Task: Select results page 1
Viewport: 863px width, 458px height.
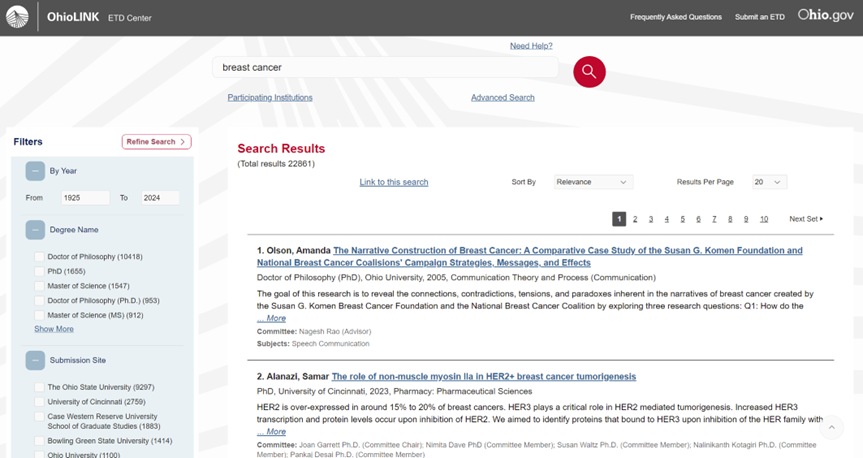Action: click(619, 219)
